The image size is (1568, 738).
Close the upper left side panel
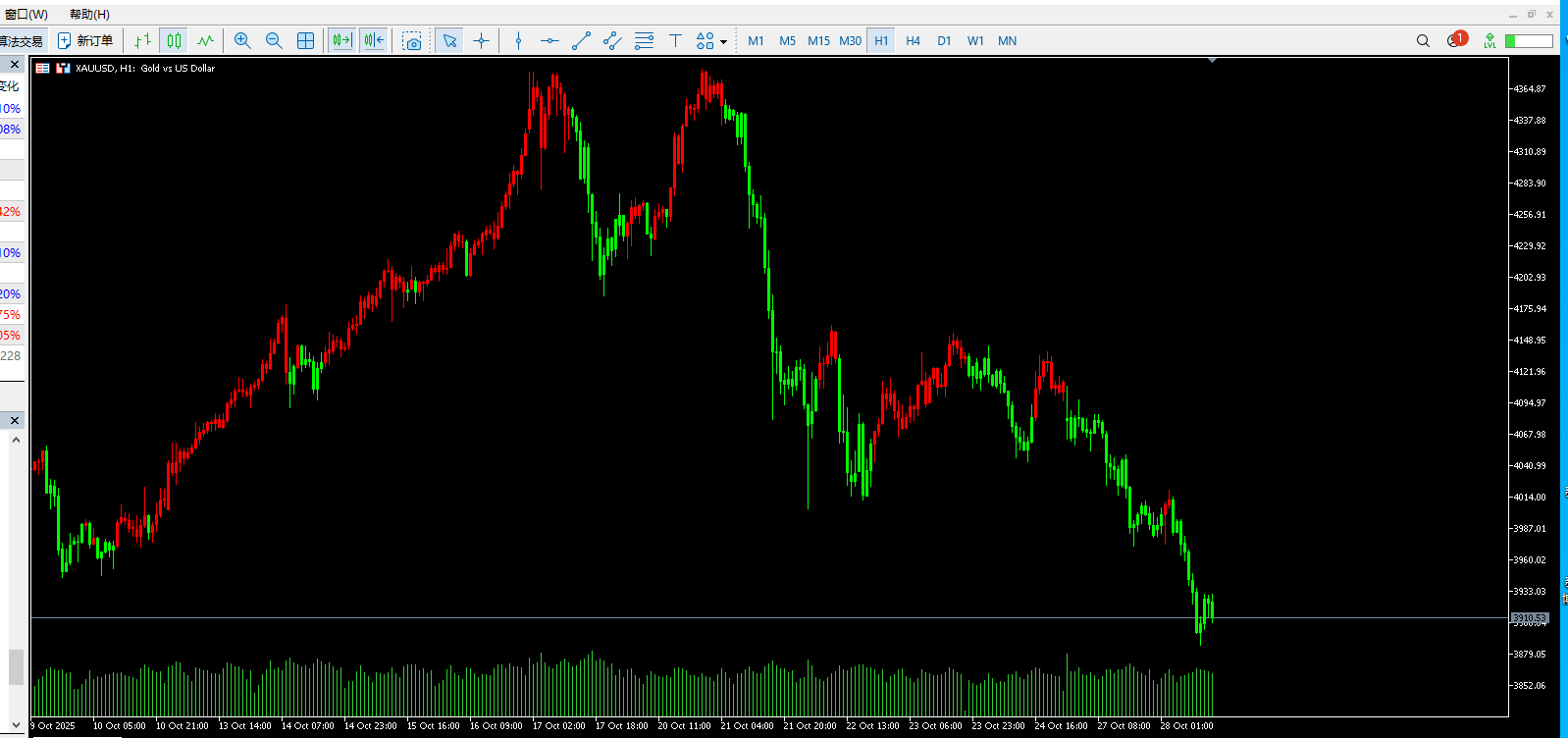click(x=15, y=64)
